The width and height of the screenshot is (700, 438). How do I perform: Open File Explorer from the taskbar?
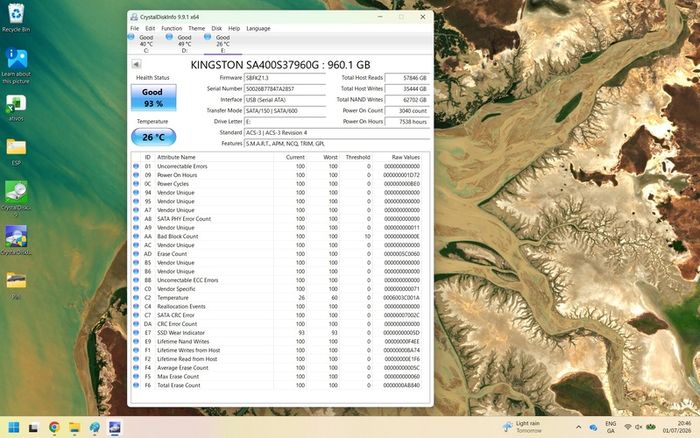74,427
